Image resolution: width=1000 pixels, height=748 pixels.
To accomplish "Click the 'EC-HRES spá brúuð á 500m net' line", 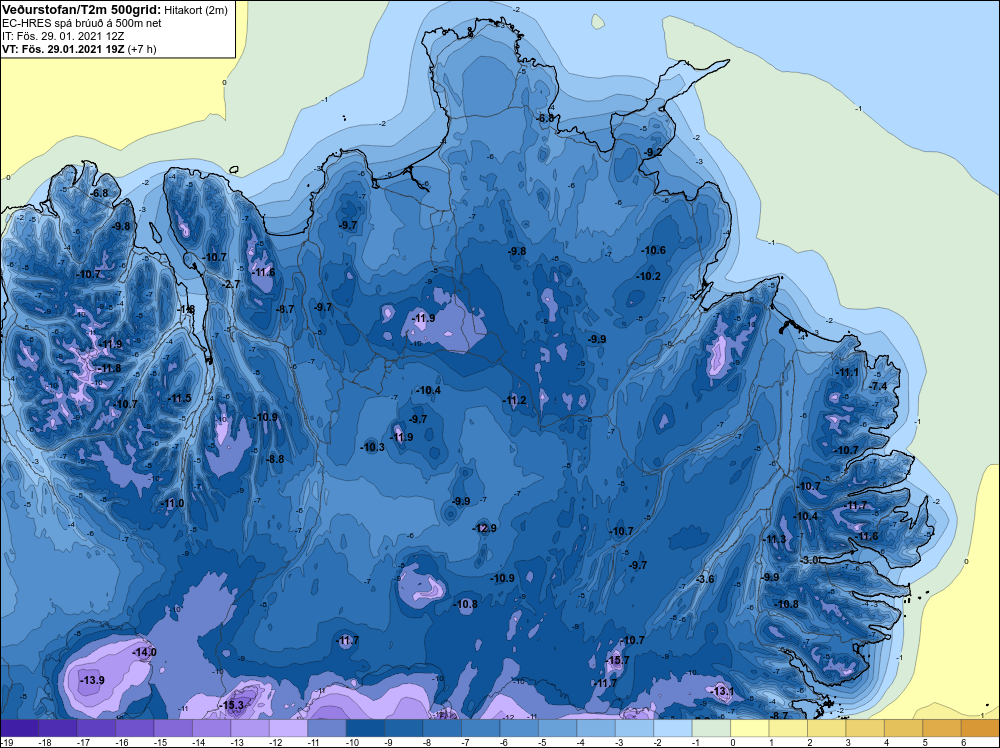I will pos(82,23).
